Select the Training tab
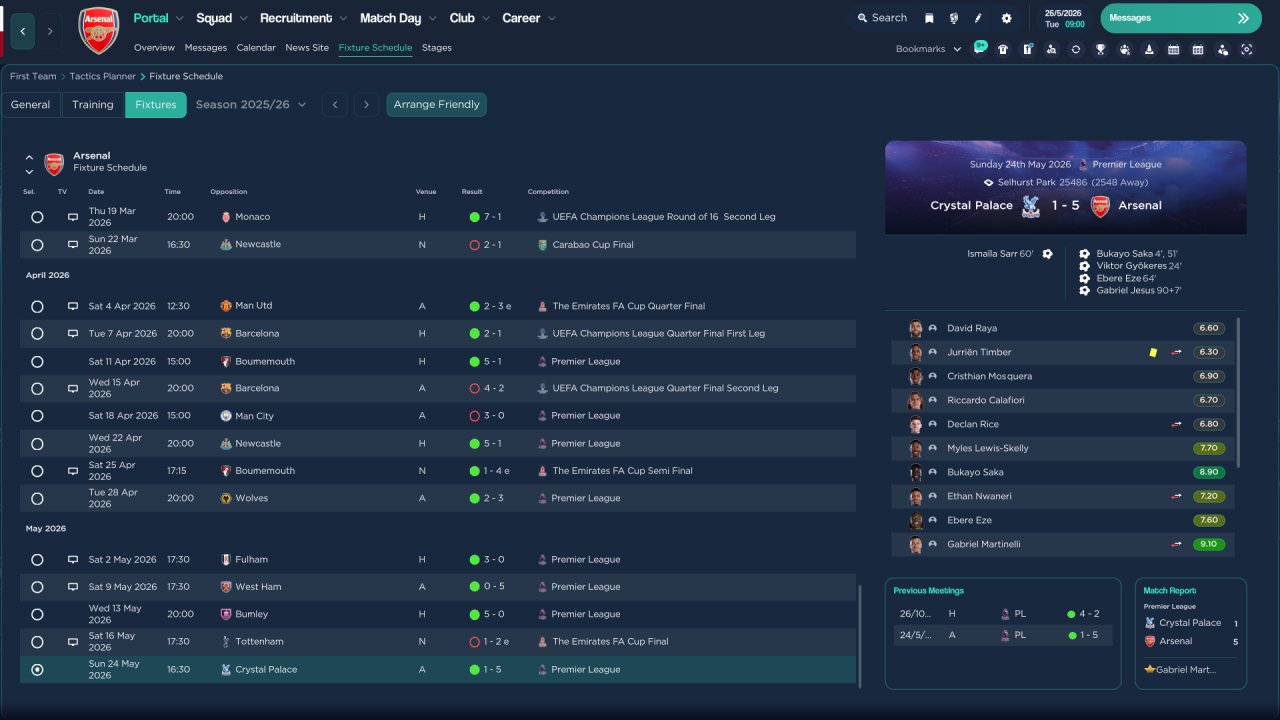The height and width of the screenshot is (720, 1280). coord(93,104)
